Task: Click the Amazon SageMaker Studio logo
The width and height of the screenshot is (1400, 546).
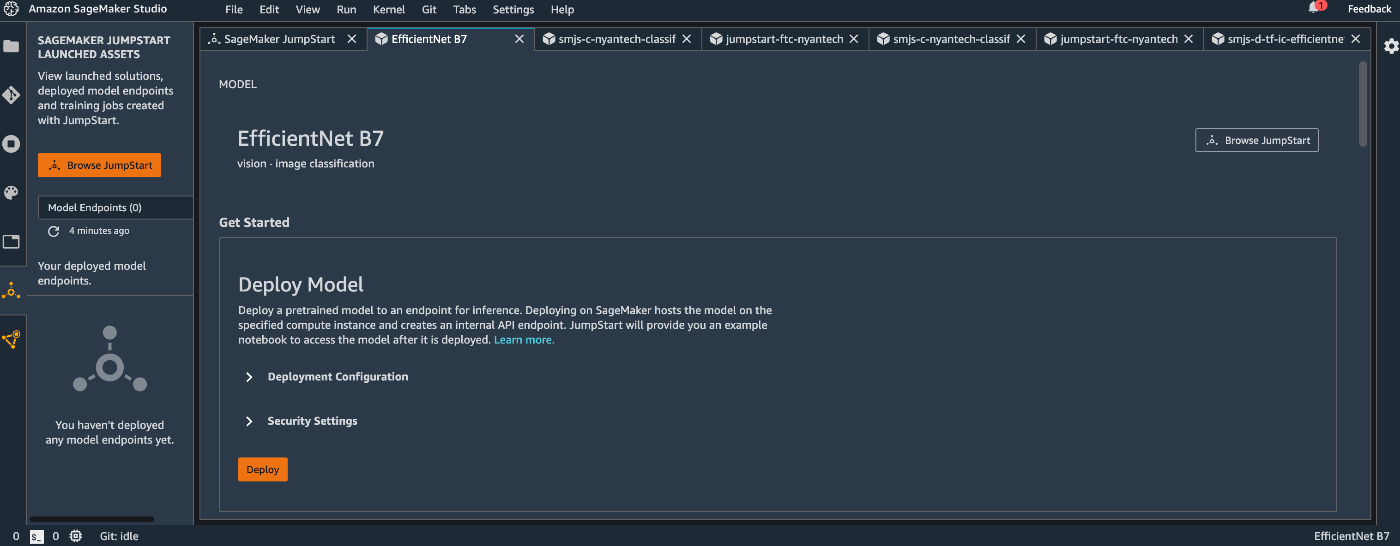Action: coord(11,9)
